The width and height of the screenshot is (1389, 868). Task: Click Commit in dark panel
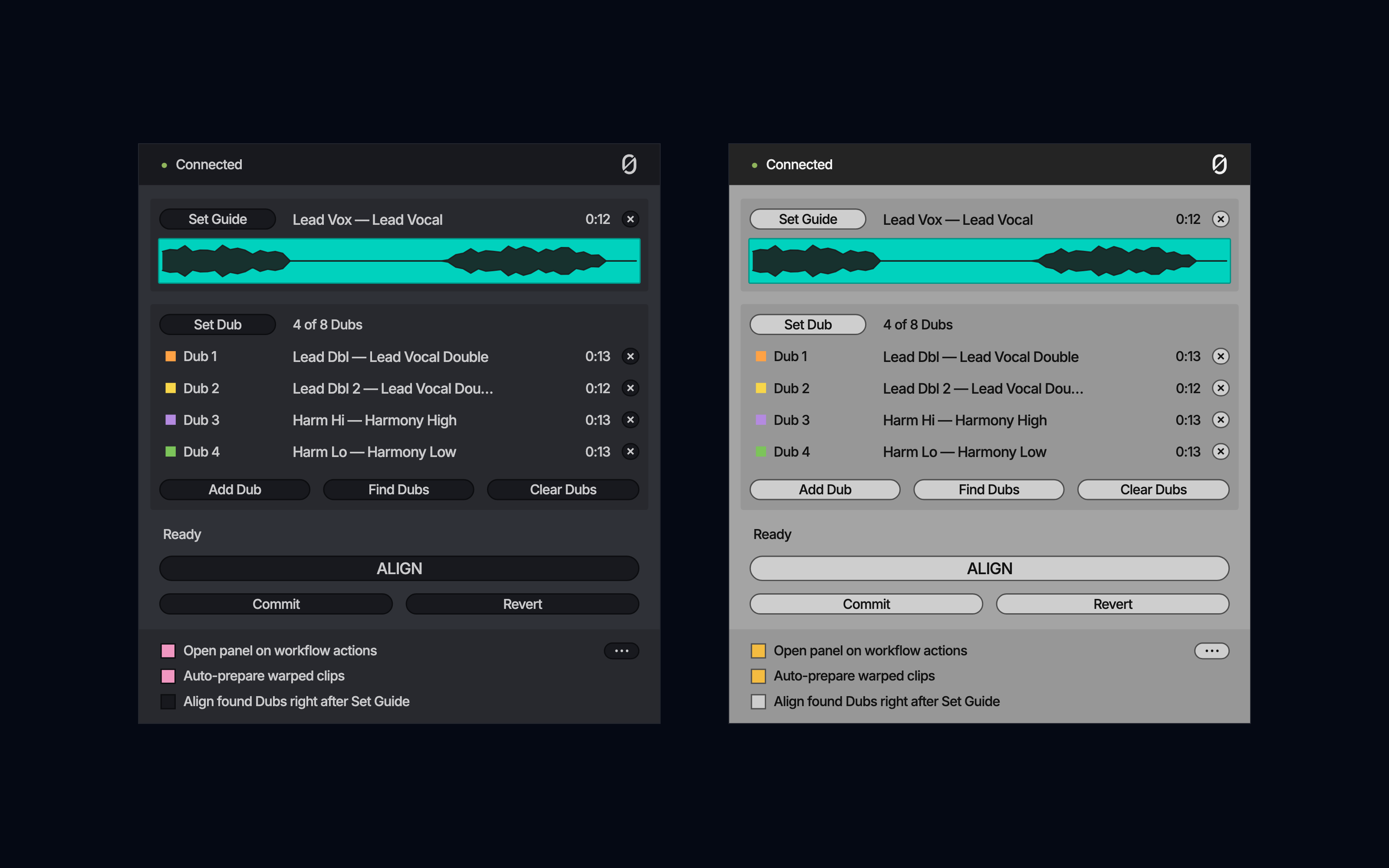pyautogui.click(x=276, y=605)
